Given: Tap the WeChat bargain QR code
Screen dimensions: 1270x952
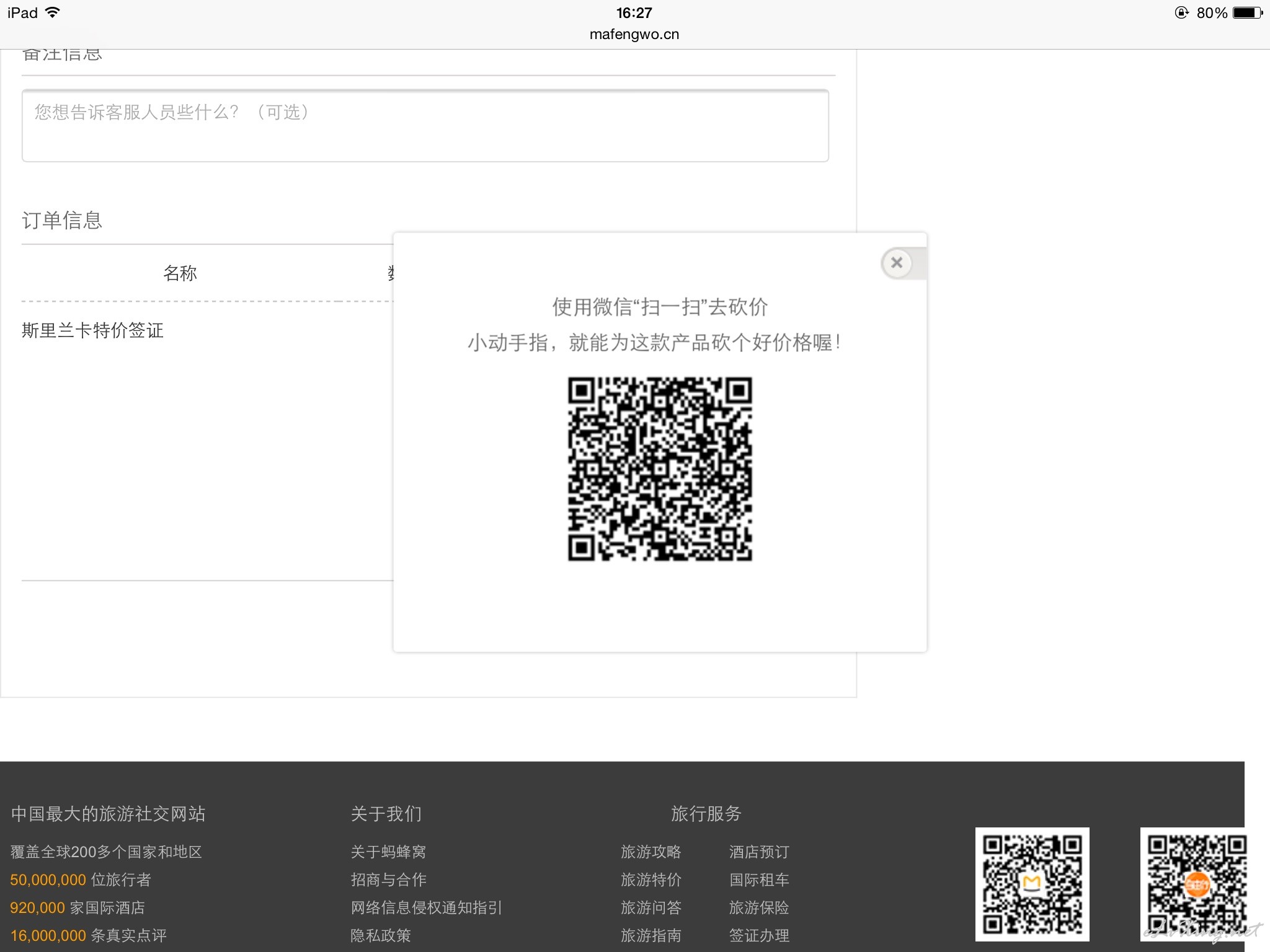Looking at the screenshot, I should point(660,469).
